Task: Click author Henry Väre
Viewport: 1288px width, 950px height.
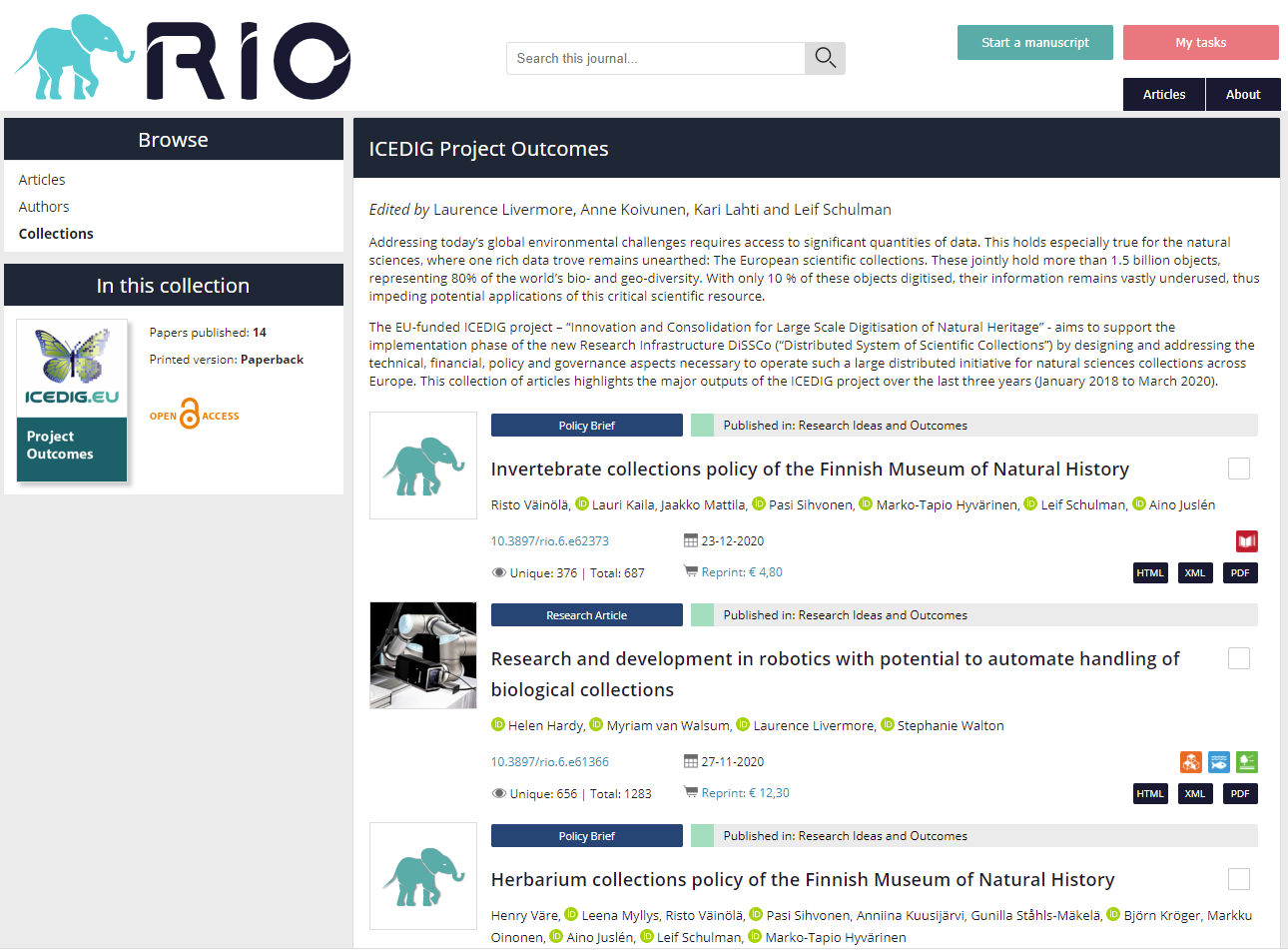Action: click(x=525, y=915)
